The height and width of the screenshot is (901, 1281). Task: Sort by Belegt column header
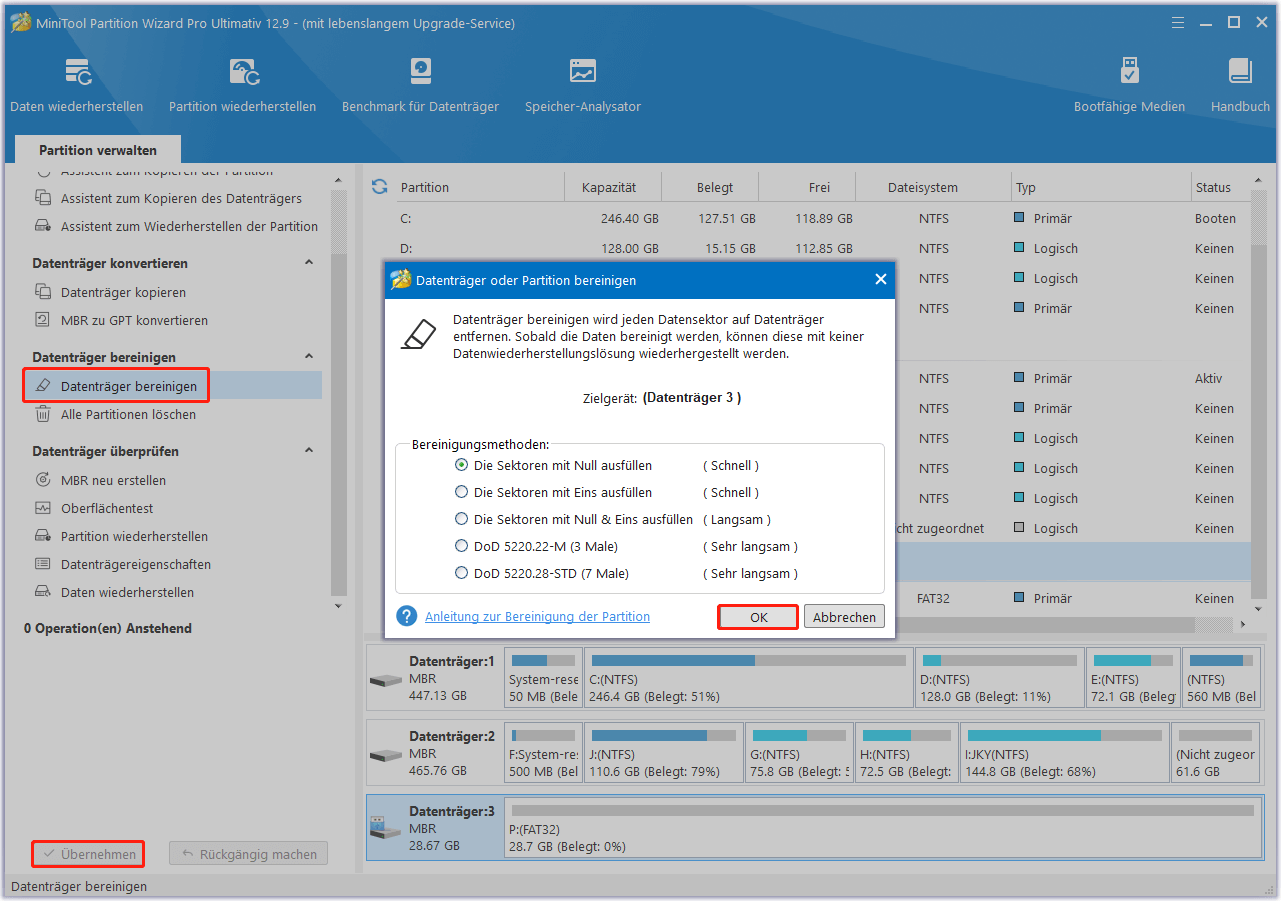(x=715, y=187)
